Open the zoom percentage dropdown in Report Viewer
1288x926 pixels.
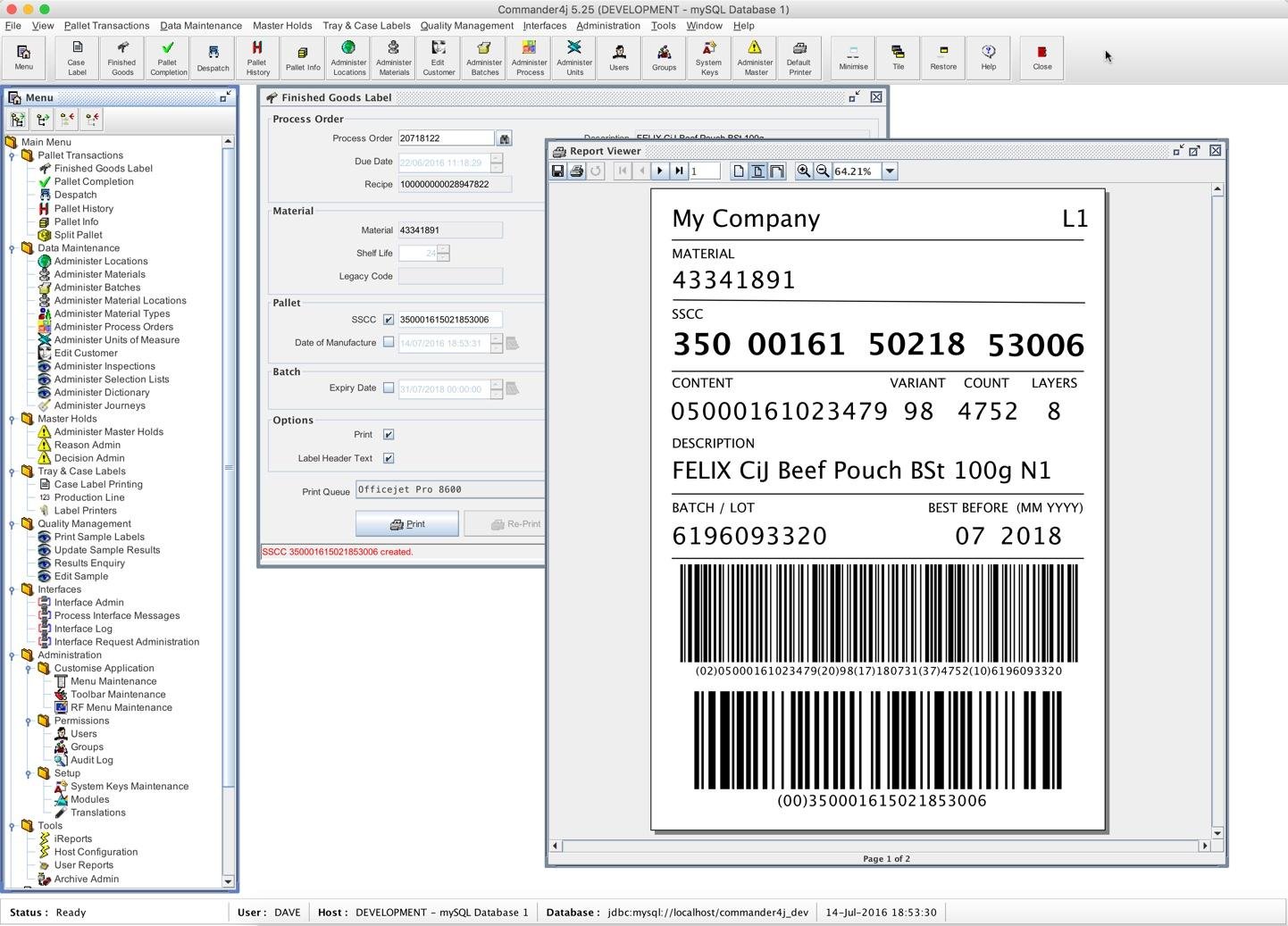[889, 171]
